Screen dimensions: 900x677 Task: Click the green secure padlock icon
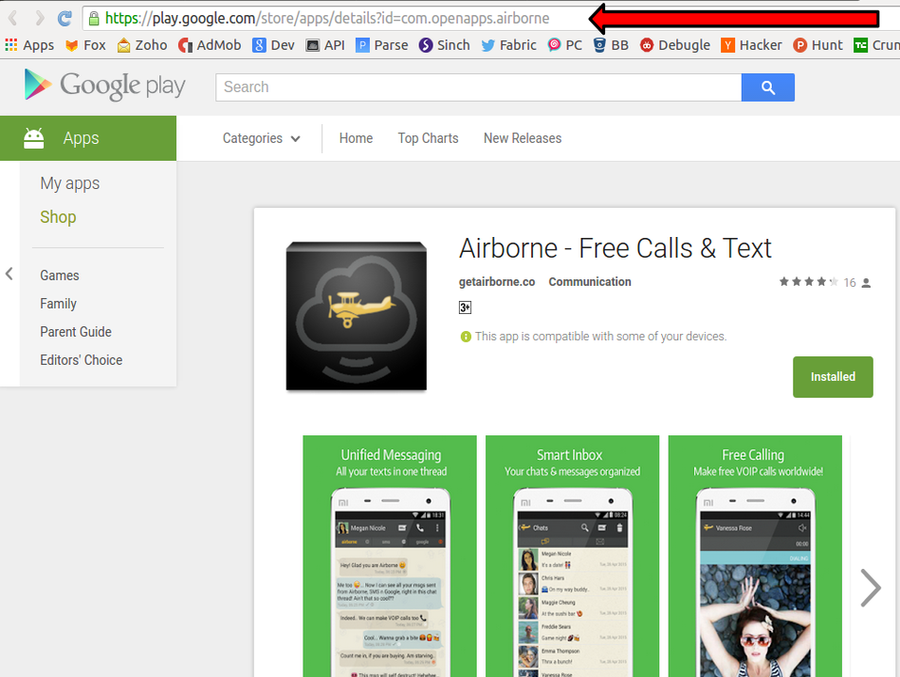point(94,19)
